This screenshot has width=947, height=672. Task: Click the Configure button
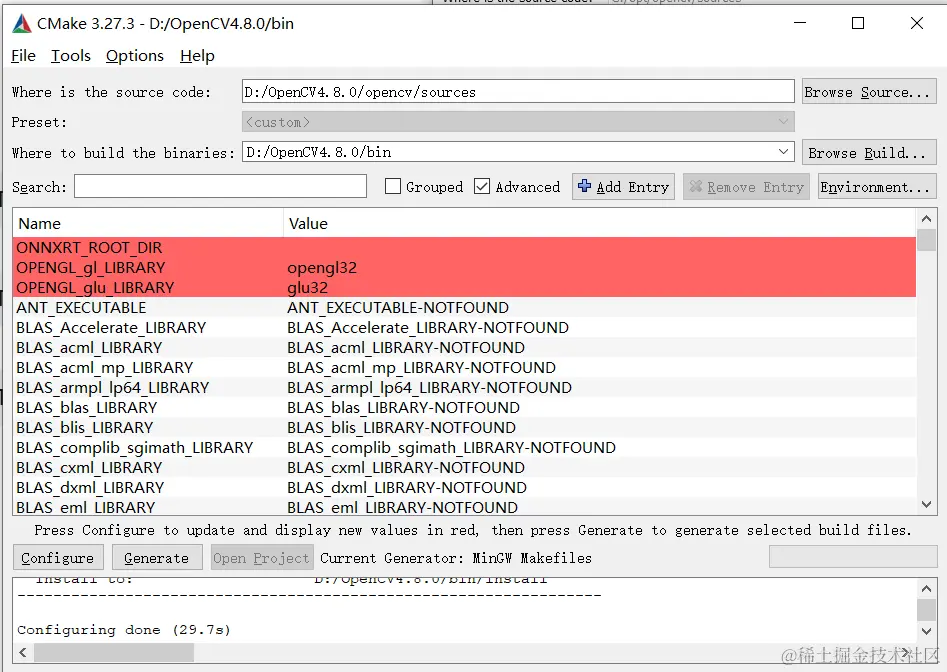point(58,558)
